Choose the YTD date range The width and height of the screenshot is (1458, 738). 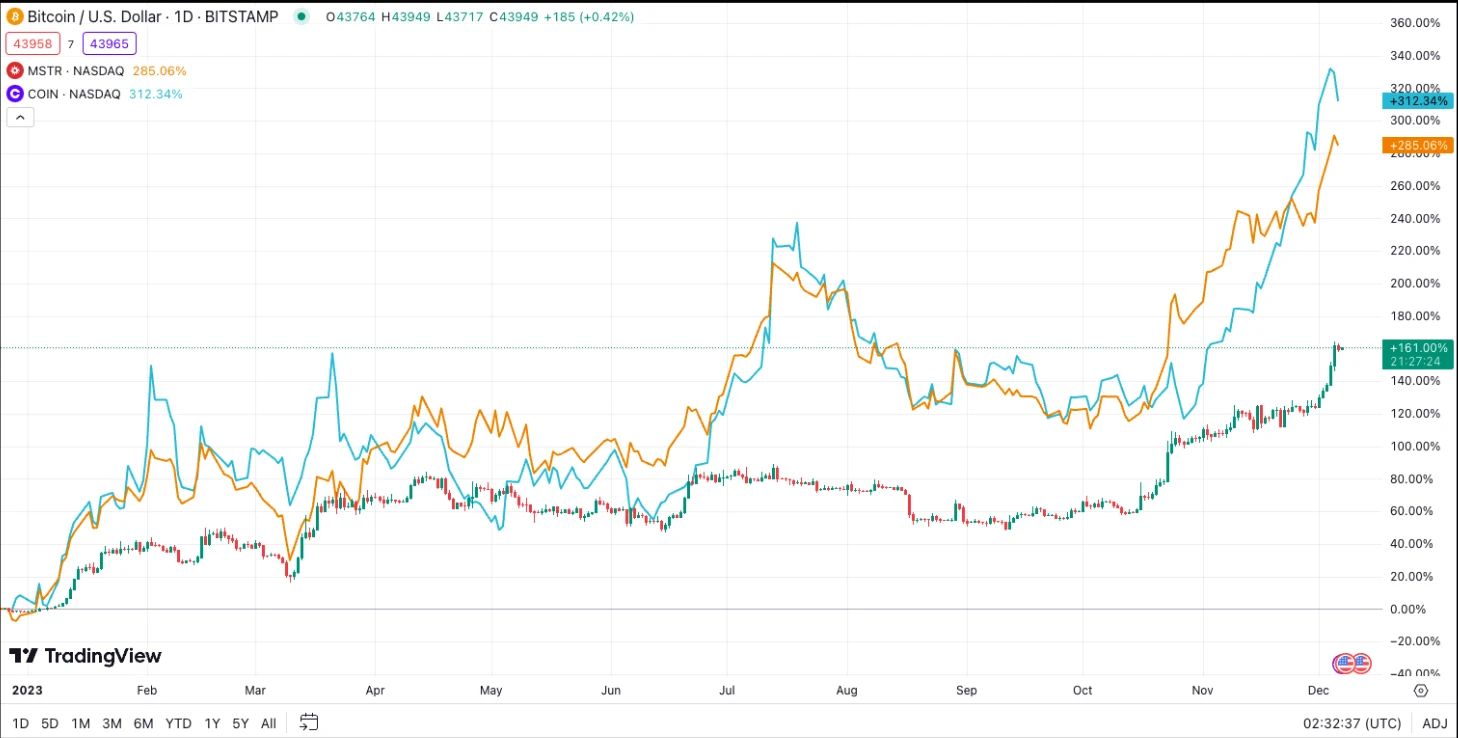pyautogui.click(x=178, y=723)
